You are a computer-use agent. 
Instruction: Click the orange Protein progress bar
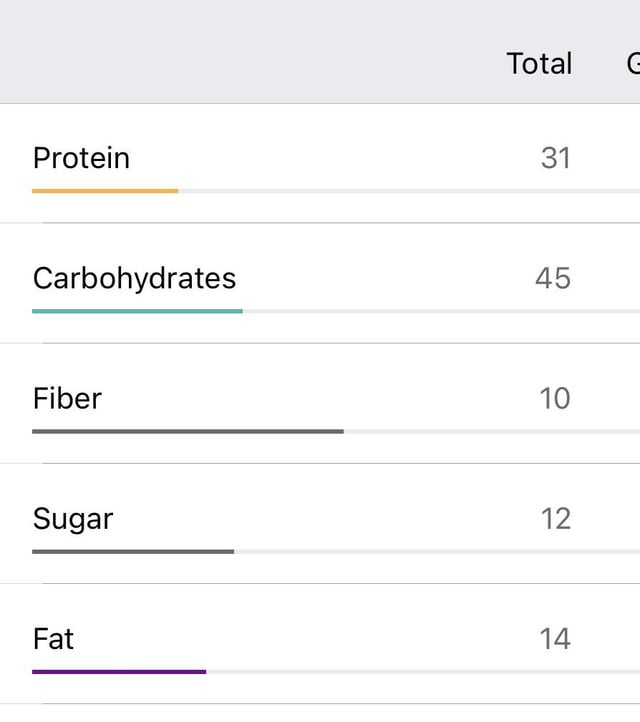click(x=105, y=191)
